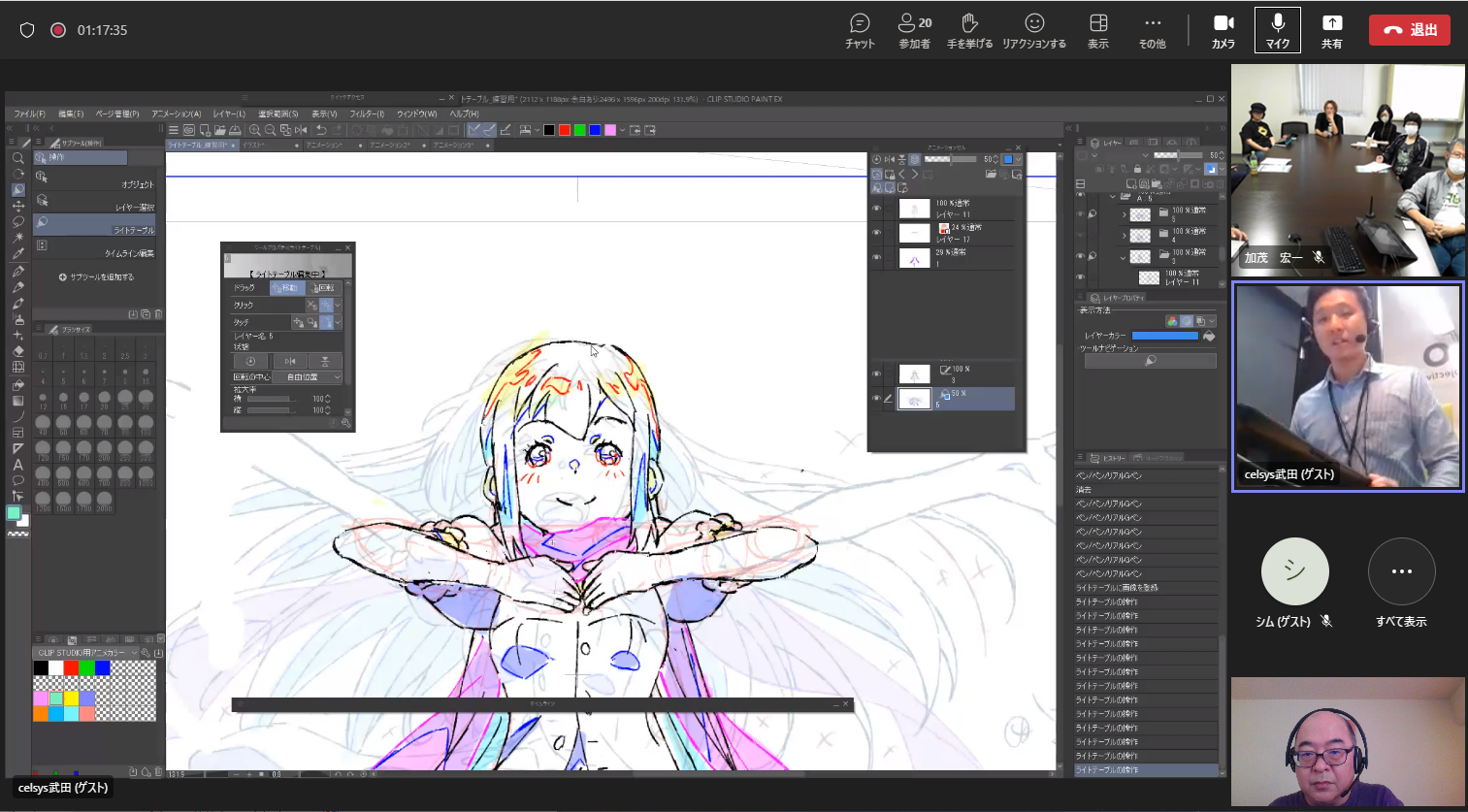Viewport: 1468px width, 812px height.
Task: Select the Gradient tool
Action: [17, 400]
